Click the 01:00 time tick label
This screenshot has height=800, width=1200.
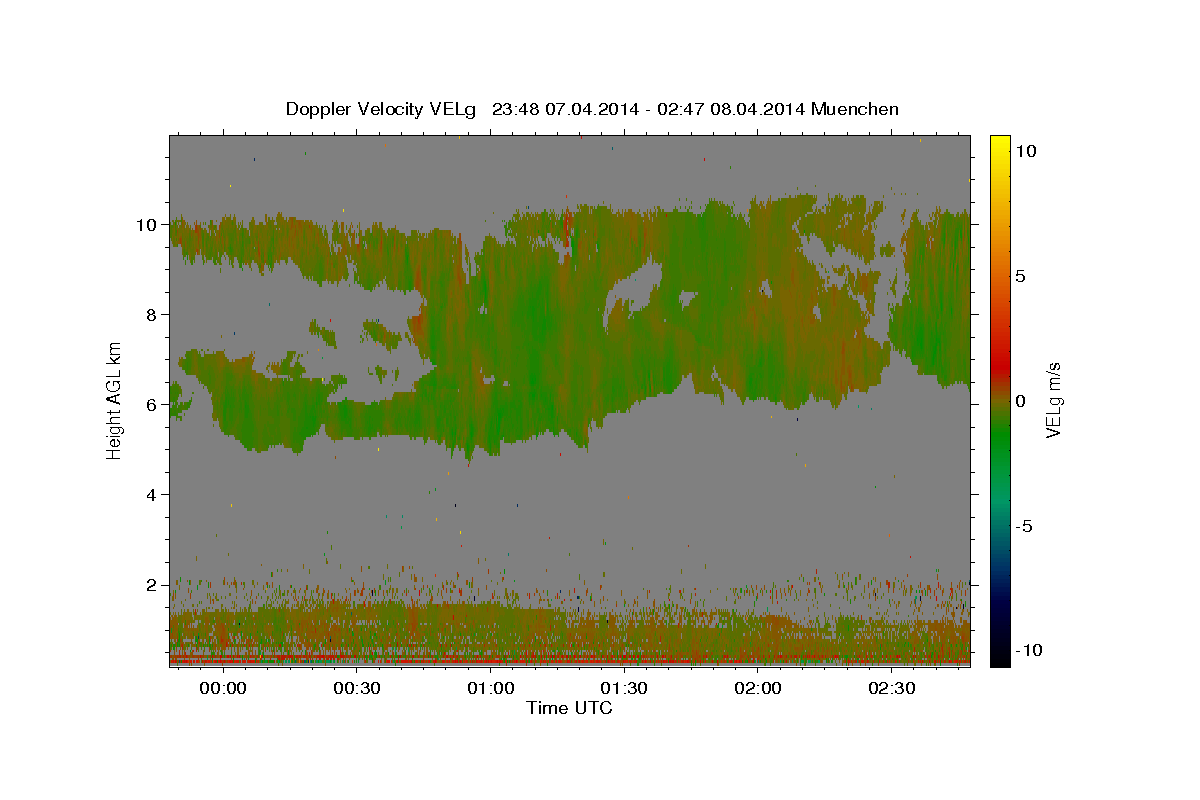pos(490,689)
